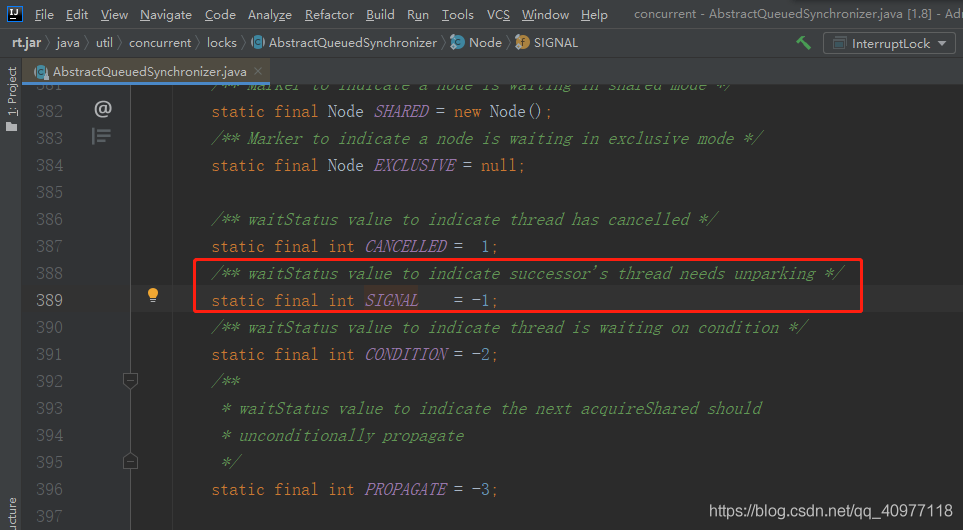The width and height of the screenshot is (963, 530).
Task: Click the yellow lightbulb intention icon
Action: (153, 295)
